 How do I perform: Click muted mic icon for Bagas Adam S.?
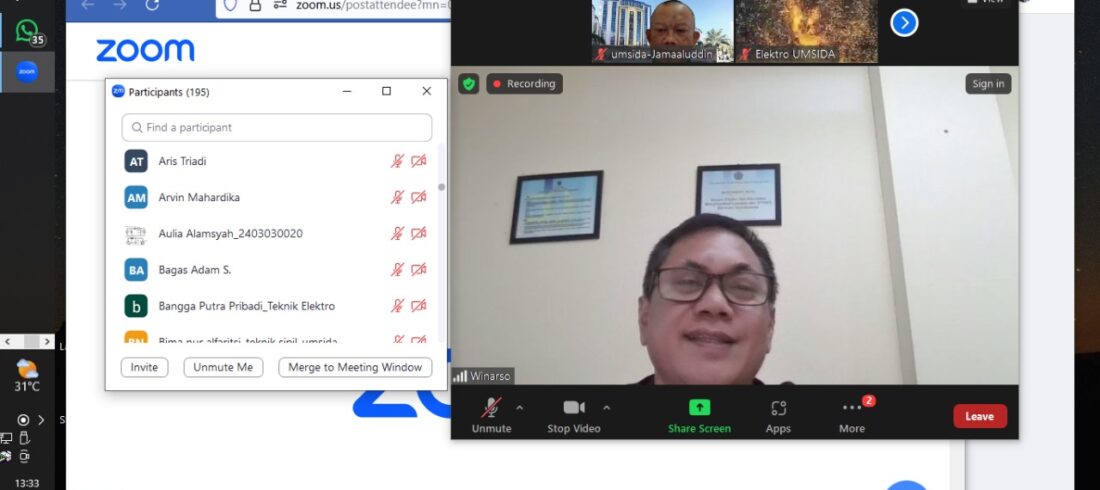398,270
